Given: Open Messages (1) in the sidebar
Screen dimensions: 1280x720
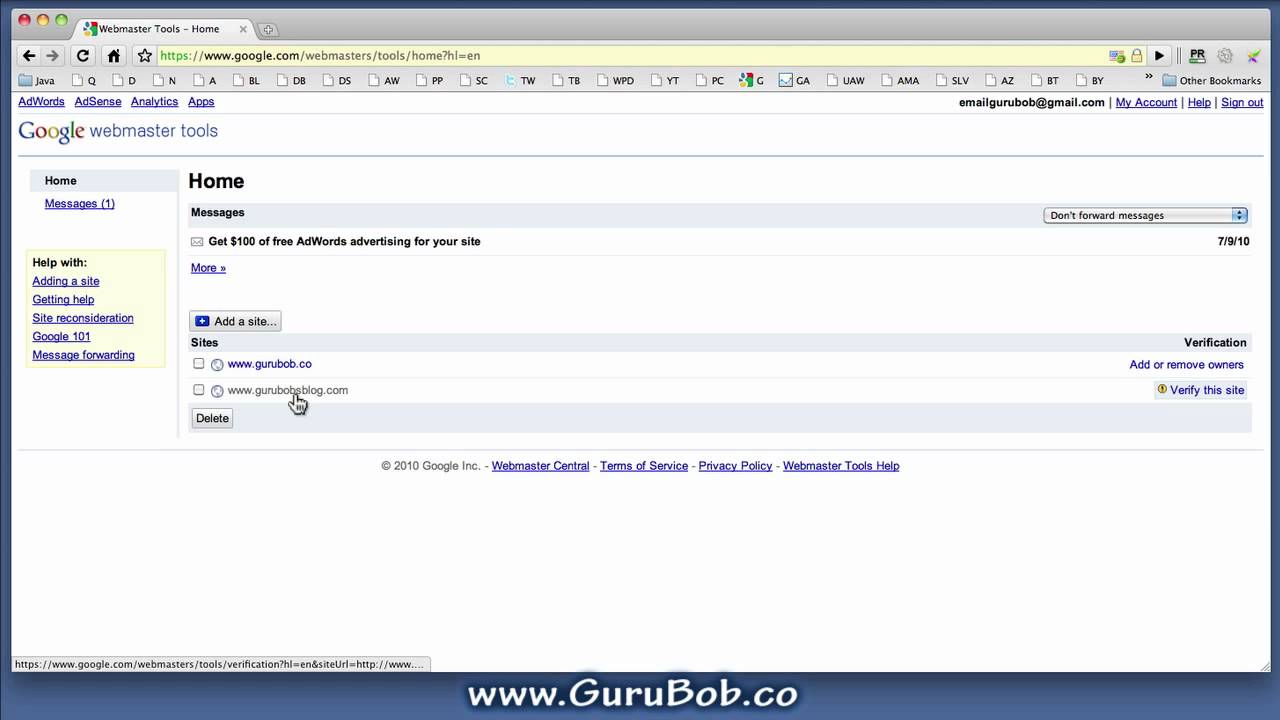Looking at the screenshot, I should click(x=79, y=204).
